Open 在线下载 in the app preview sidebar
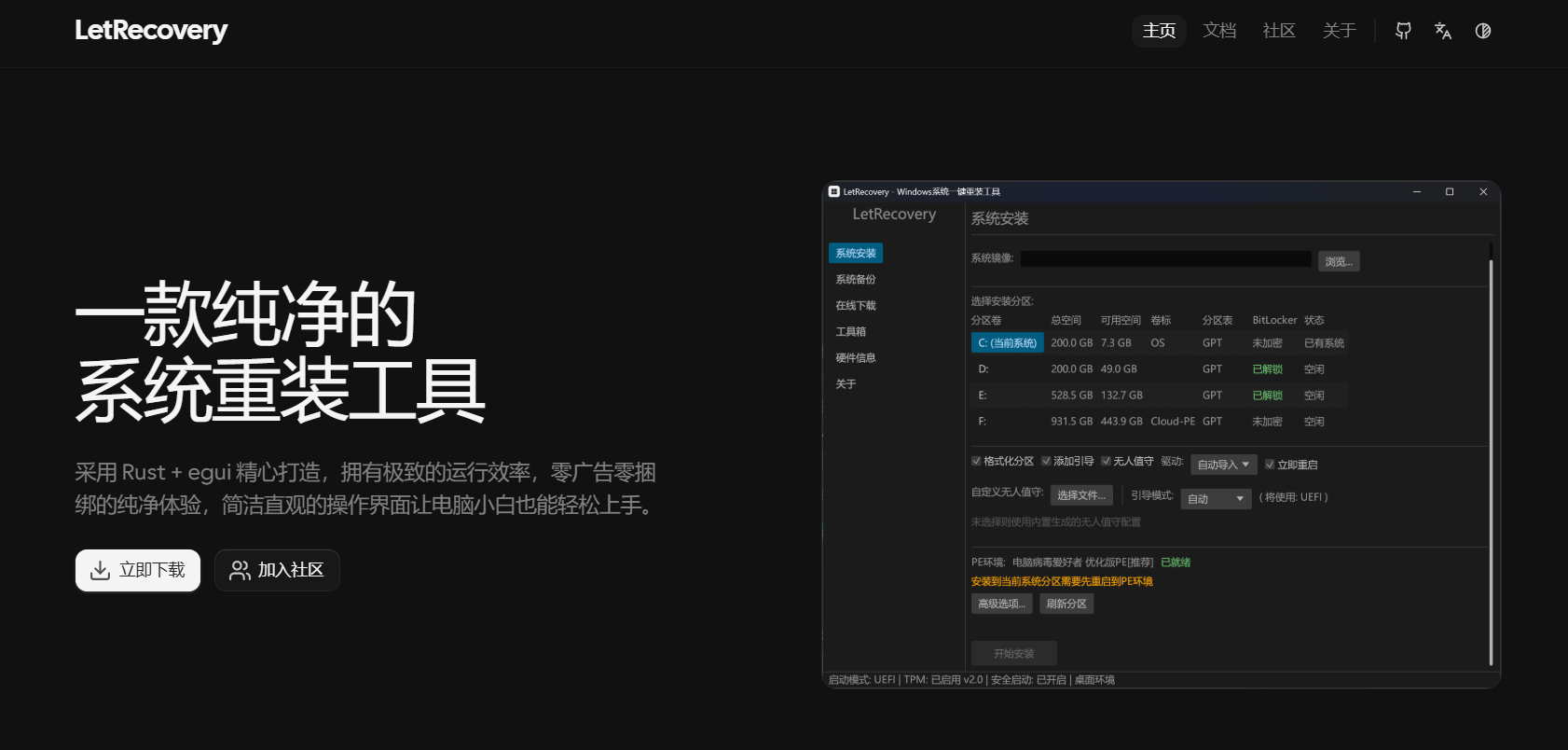 856,306
